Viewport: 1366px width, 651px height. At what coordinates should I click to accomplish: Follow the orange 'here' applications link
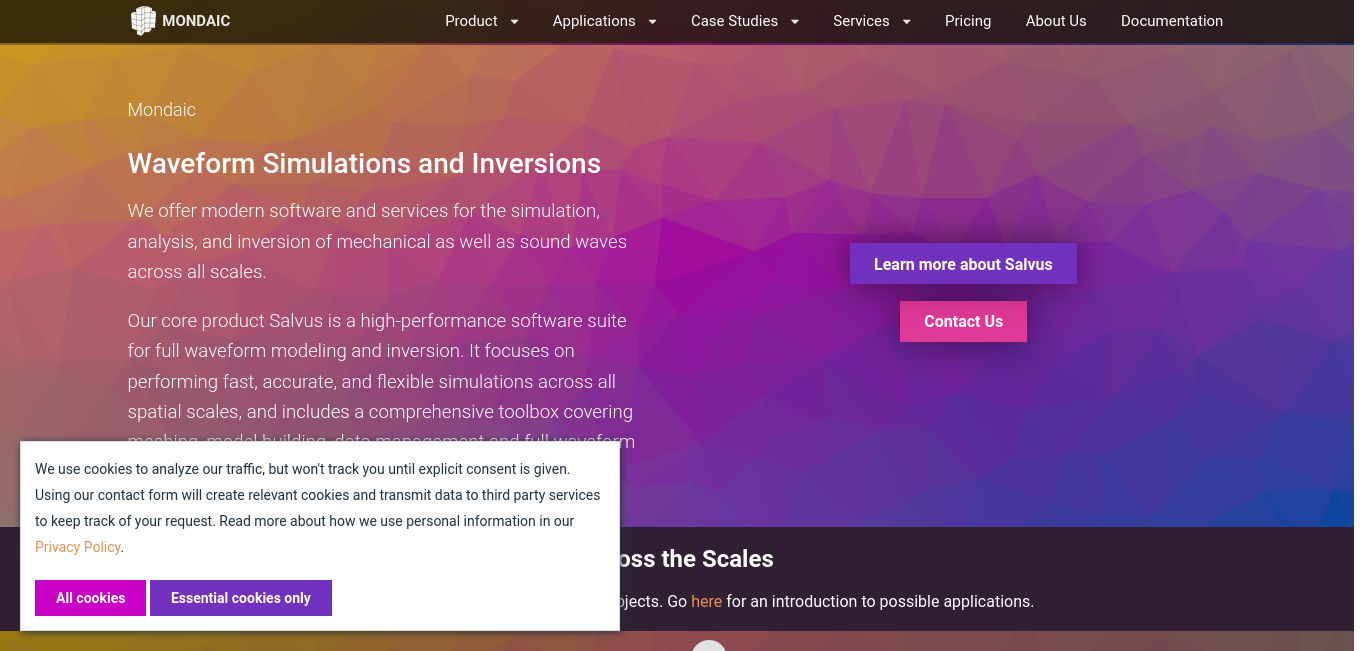tap(706, 601)
